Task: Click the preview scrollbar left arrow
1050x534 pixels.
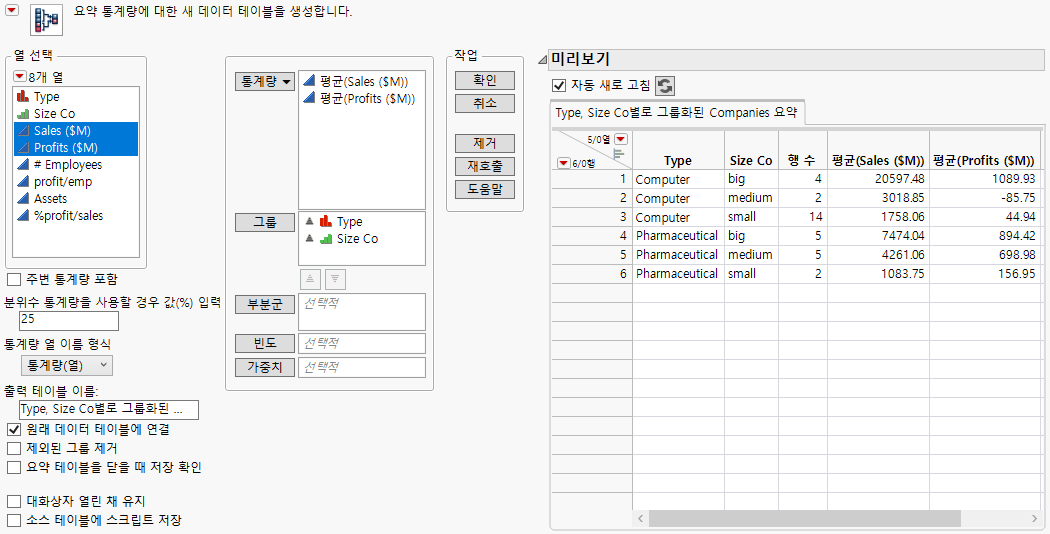Action: coord(640,519)
